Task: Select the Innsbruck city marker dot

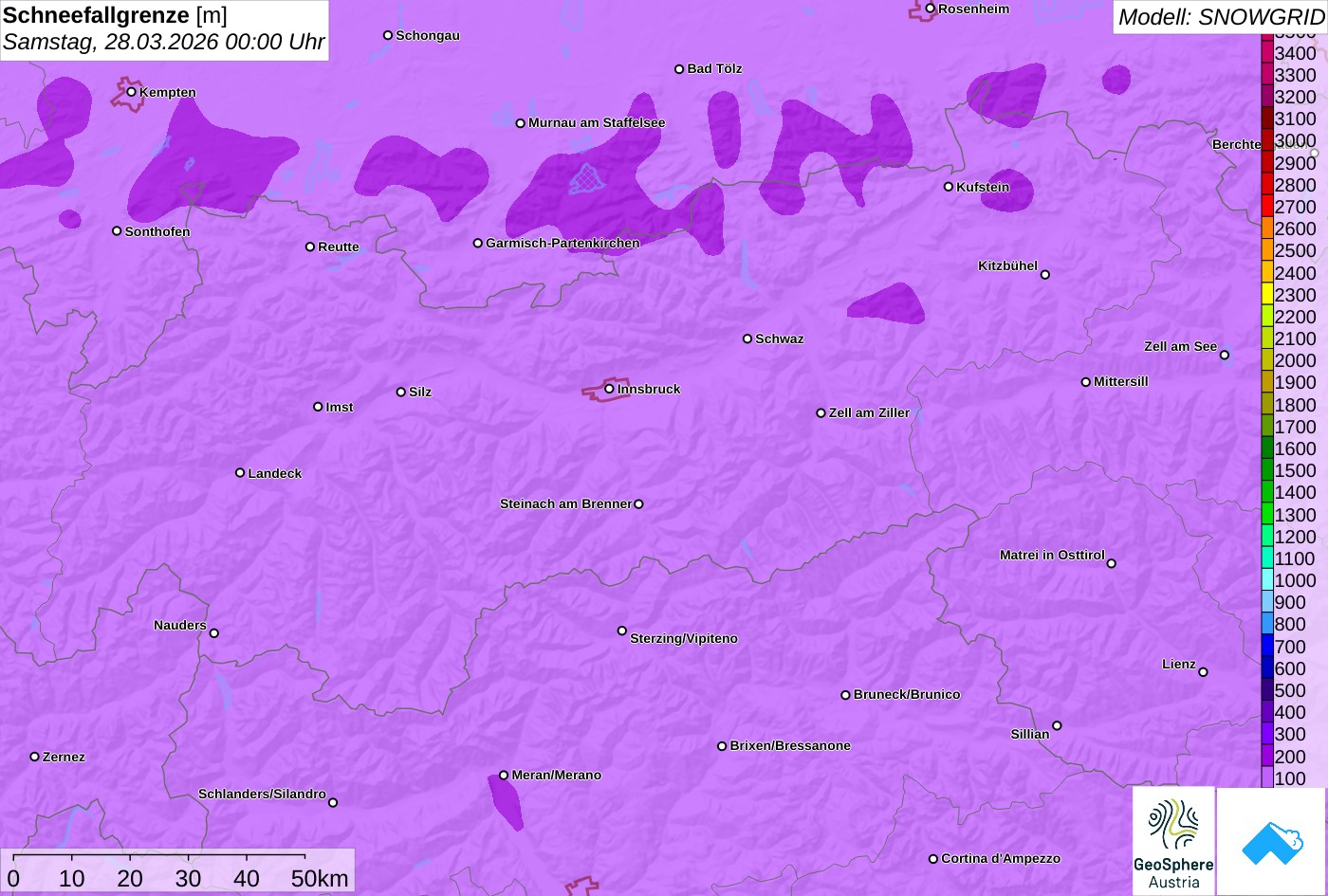Action: coord(609,389)
